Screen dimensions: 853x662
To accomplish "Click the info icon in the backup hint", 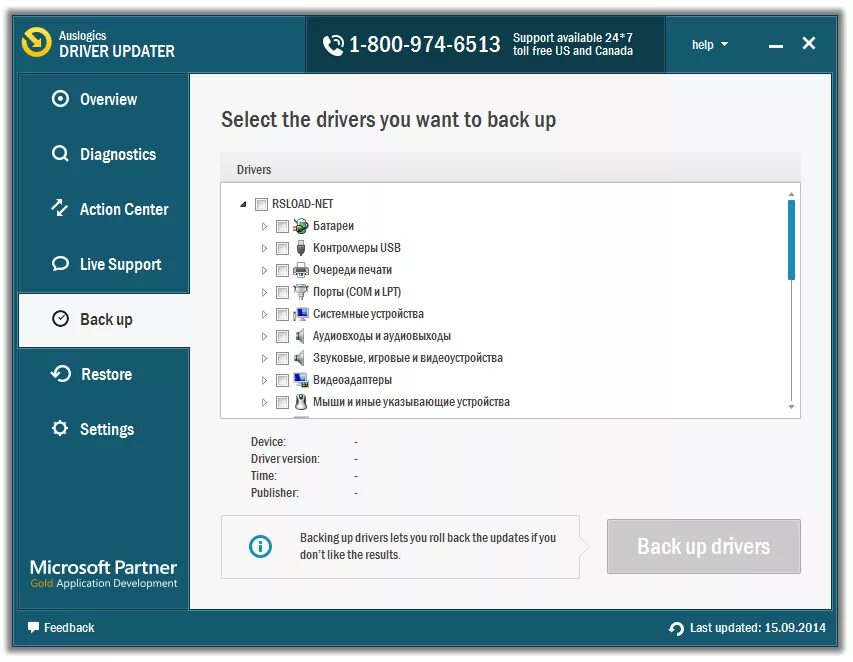I will coord(260,546).
